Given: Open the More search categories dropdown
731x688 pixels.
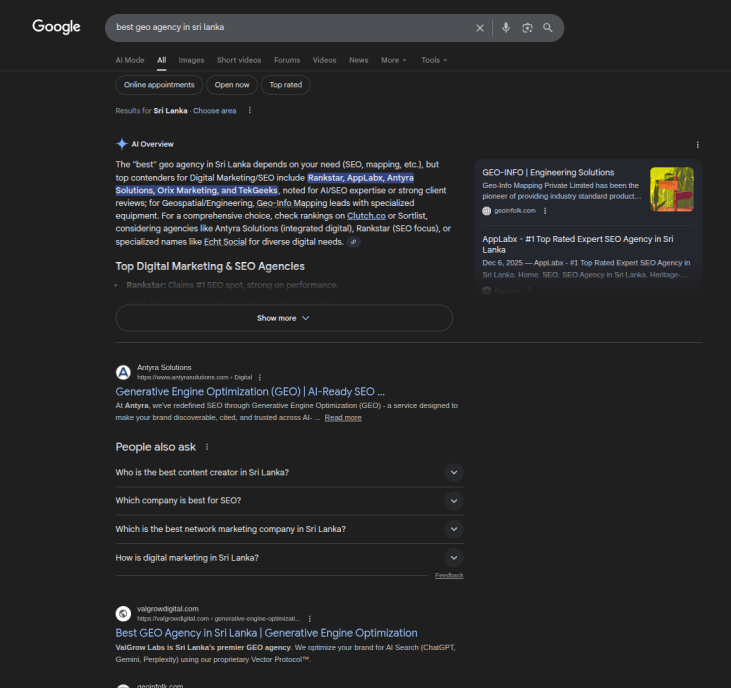Looking at the screenshot, I should tap(393, 60).
